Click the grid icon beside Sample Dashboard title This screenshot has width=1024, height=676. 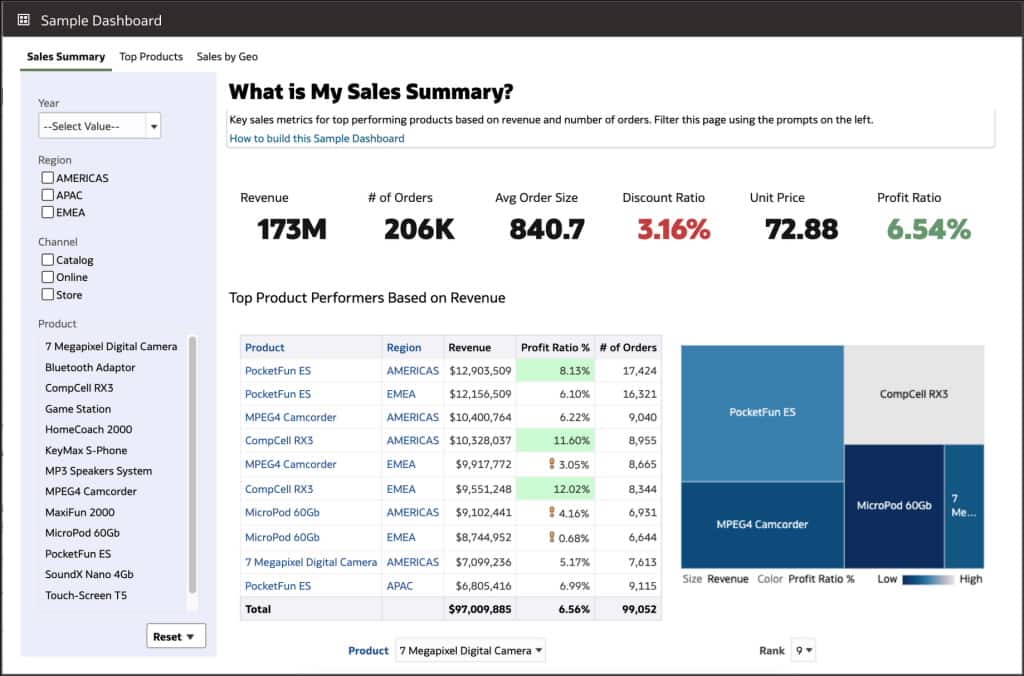tap(25, 20)
